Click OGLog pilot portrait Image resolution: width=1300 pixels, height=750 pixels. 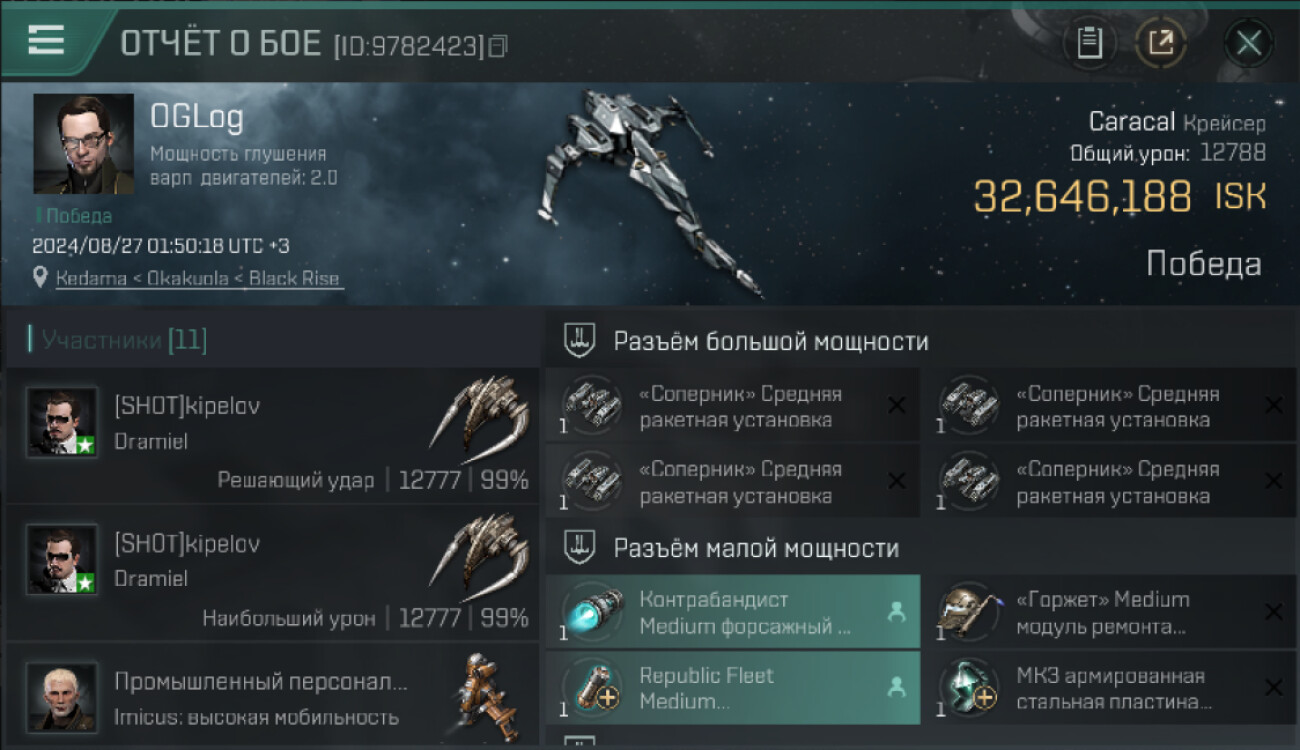83,144
